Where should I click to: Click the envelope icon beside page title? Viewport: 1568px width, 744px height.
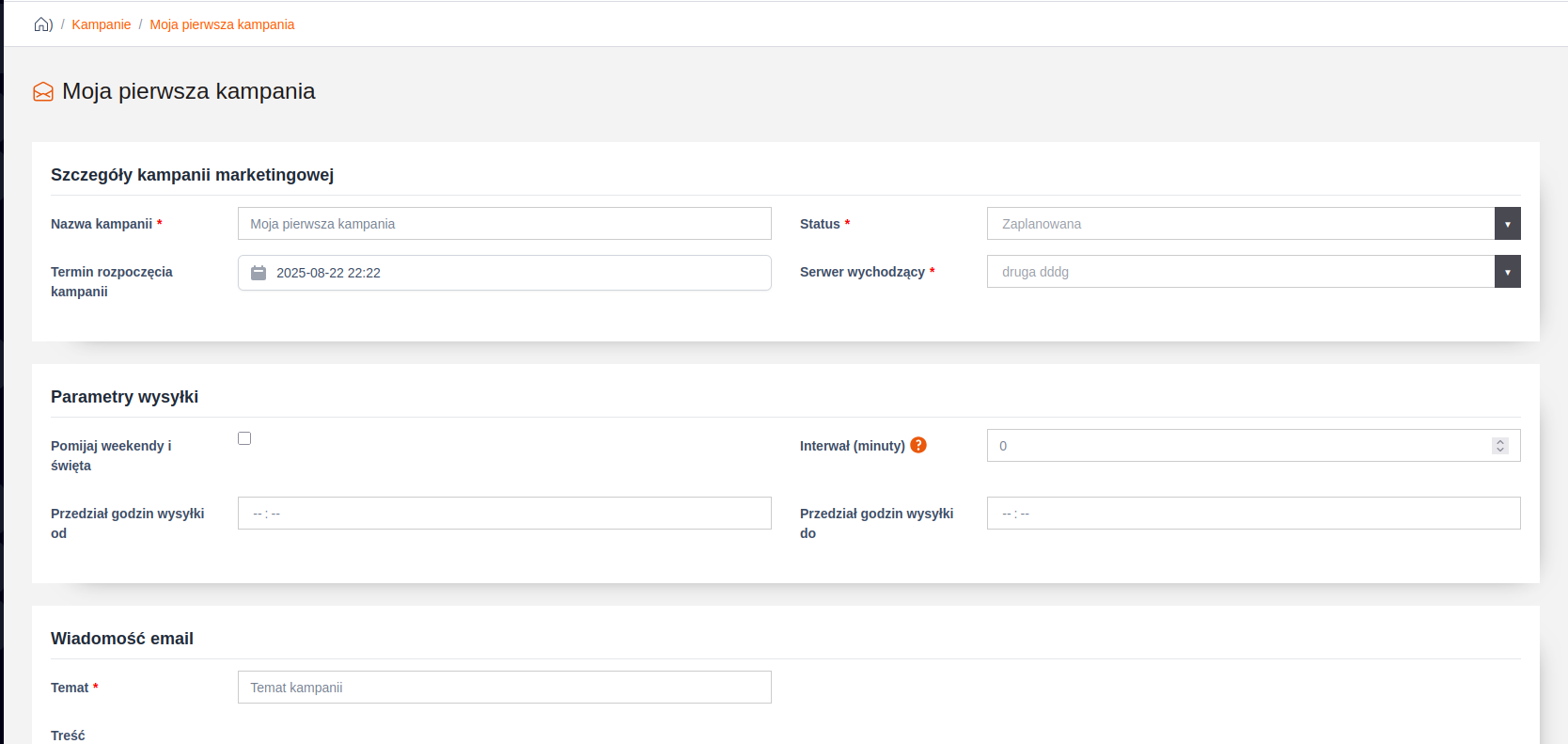coord(43,91)
